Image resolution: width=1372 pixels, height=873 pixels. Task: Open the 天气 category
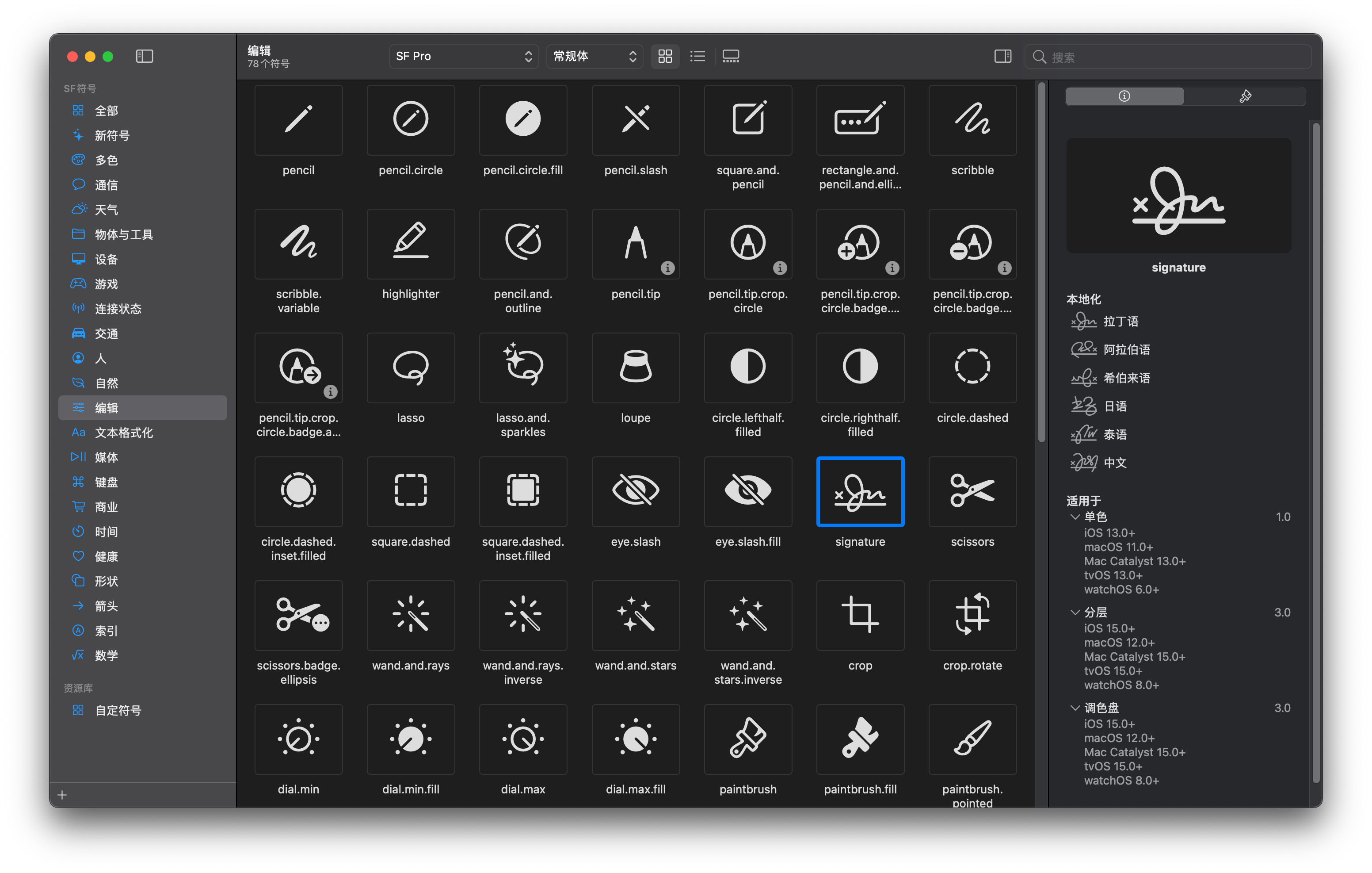142,210
